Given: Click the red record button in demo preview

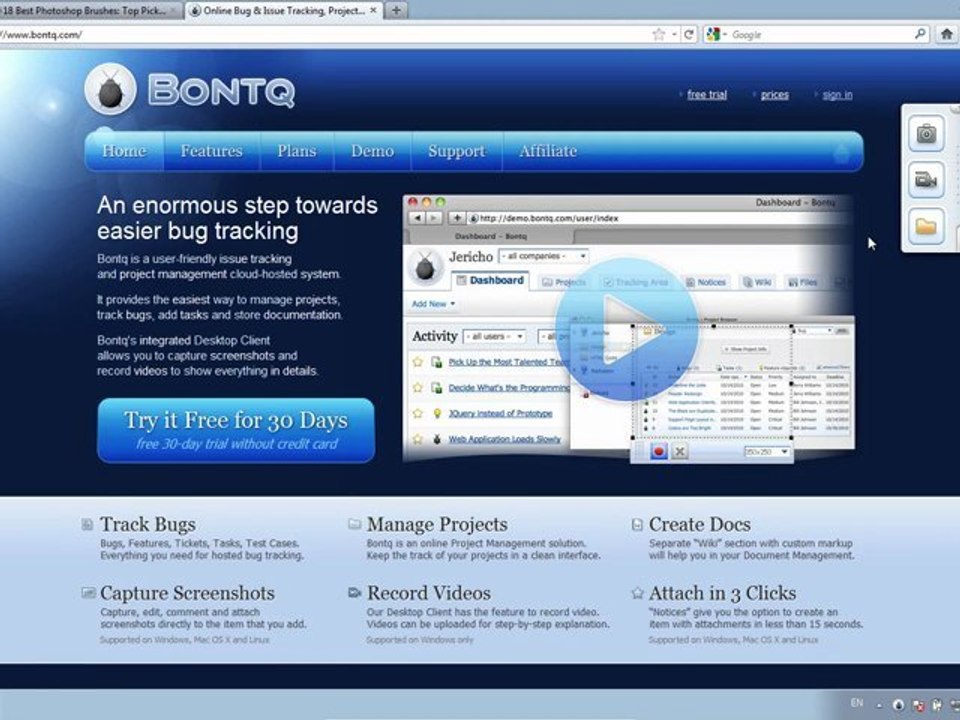Looking at the screenshot, I should click(659, 452).
